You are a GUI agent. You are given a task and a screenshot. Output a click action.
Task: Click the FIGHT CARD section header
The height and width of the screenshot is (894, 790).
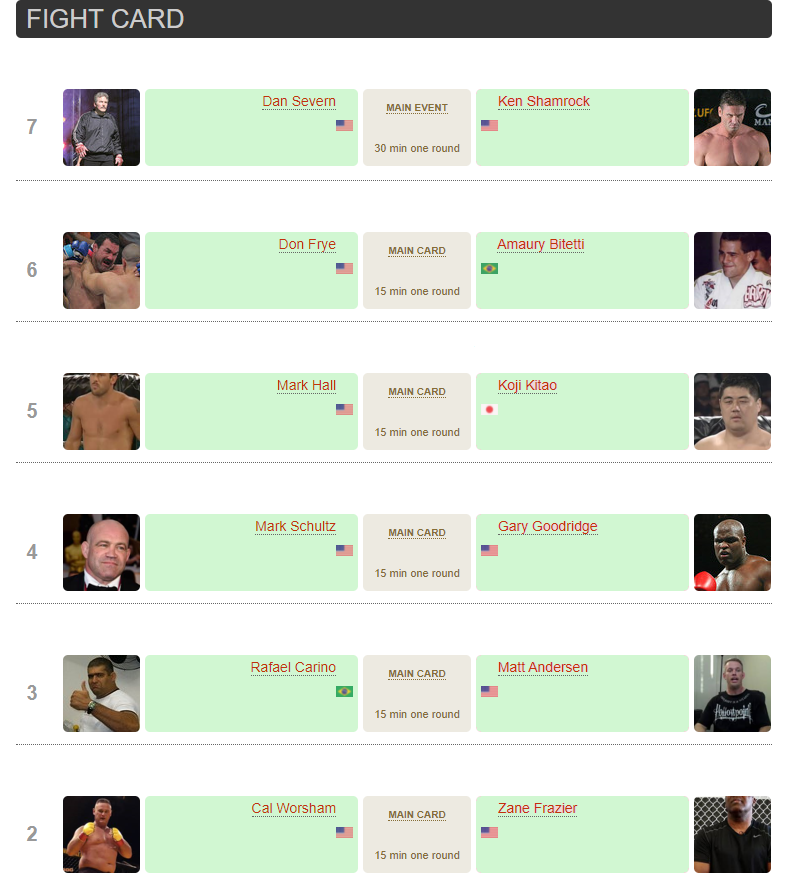pyautogui.click(x=105, y=19)
